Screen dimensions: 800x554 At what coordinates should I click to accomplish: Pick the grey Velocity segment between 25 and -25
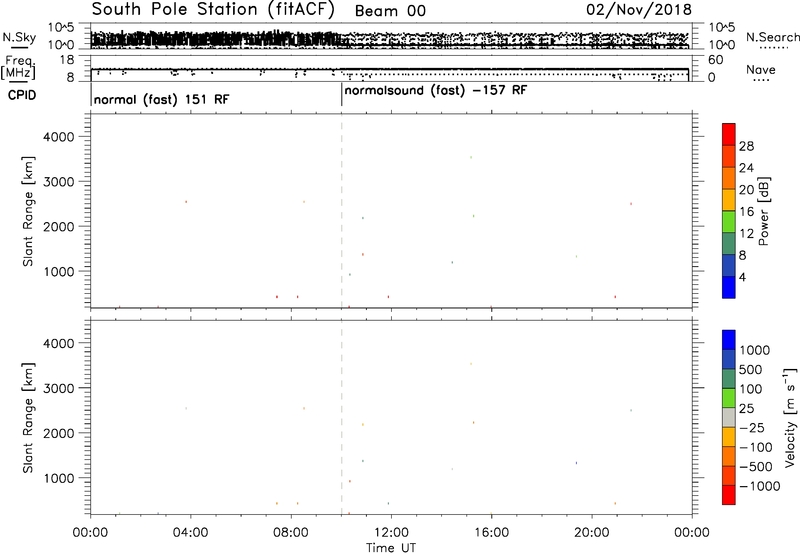(729, 418)
